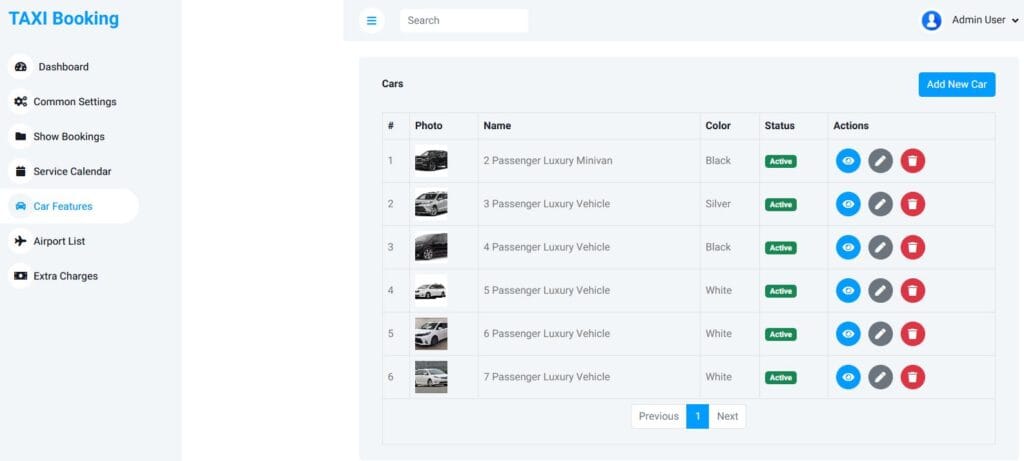Click the Cars panel heading
Viewport: 1024px width, 461px height.
tap(392, 84)
